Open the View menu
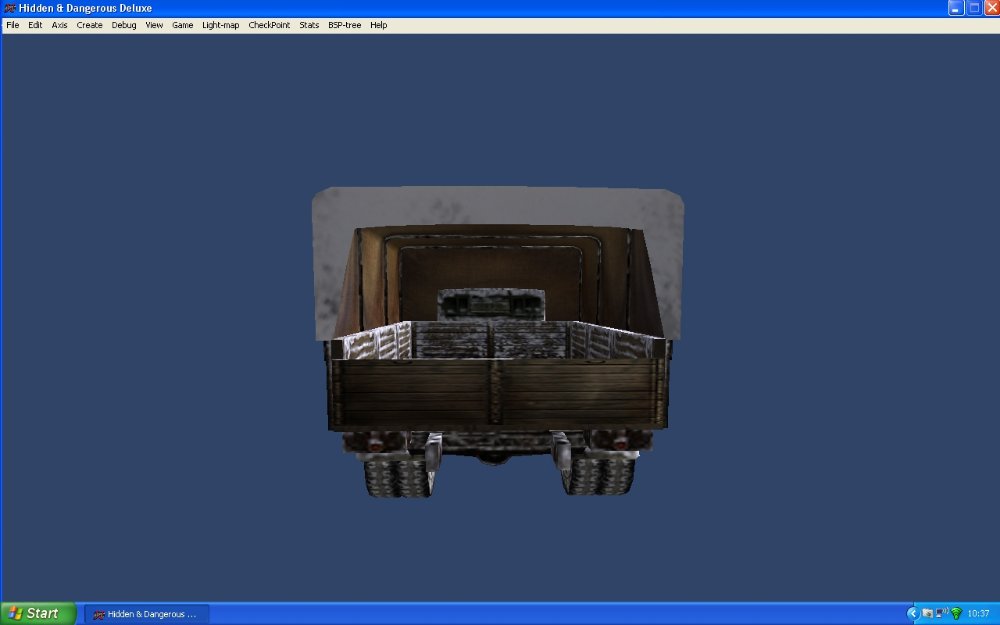The image size is (1000, 625). tap(154, 26)
